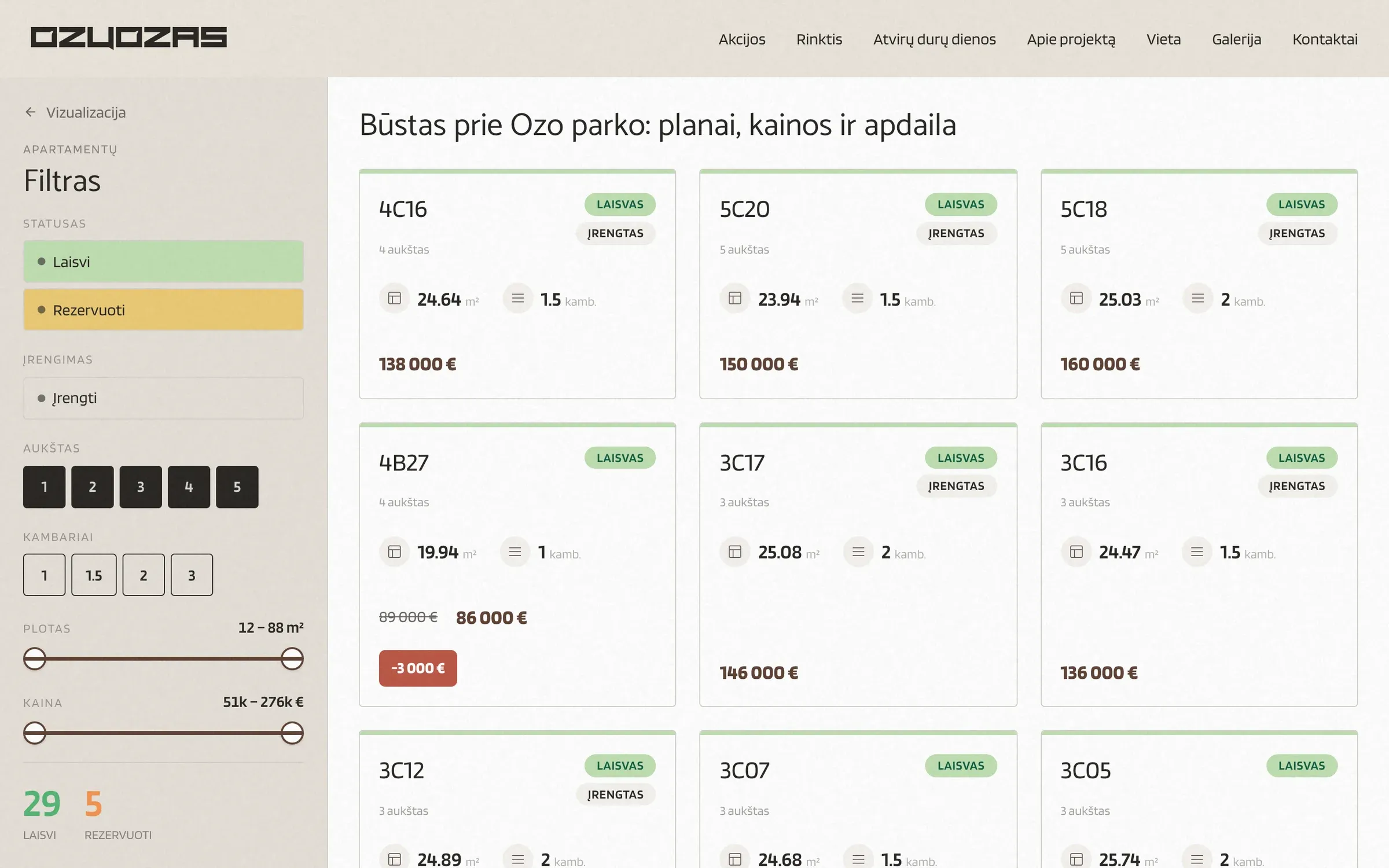Click area icon on the 4B27 card
Screen dimensions: 1389x868
[x=395, y=552]
